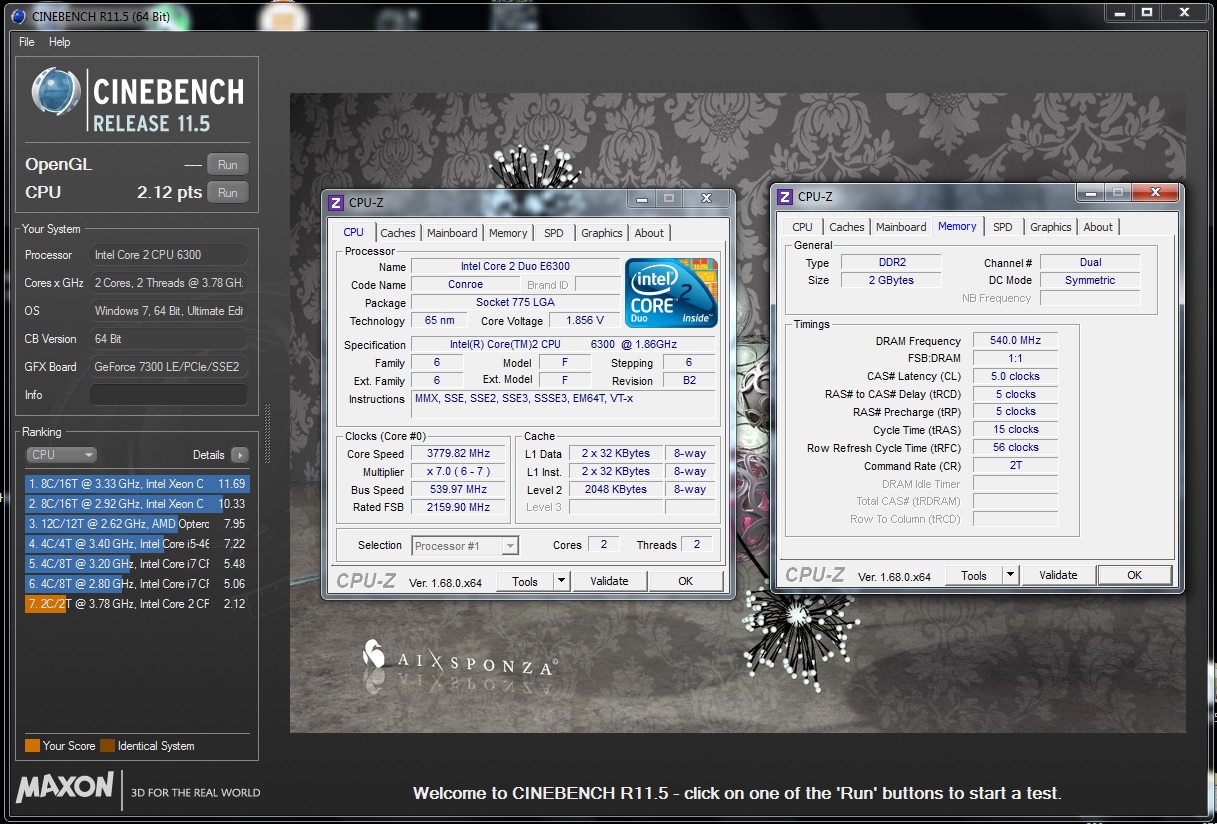
Task: Open the Details arrow in Ranking panel
Action: point(239,454)
